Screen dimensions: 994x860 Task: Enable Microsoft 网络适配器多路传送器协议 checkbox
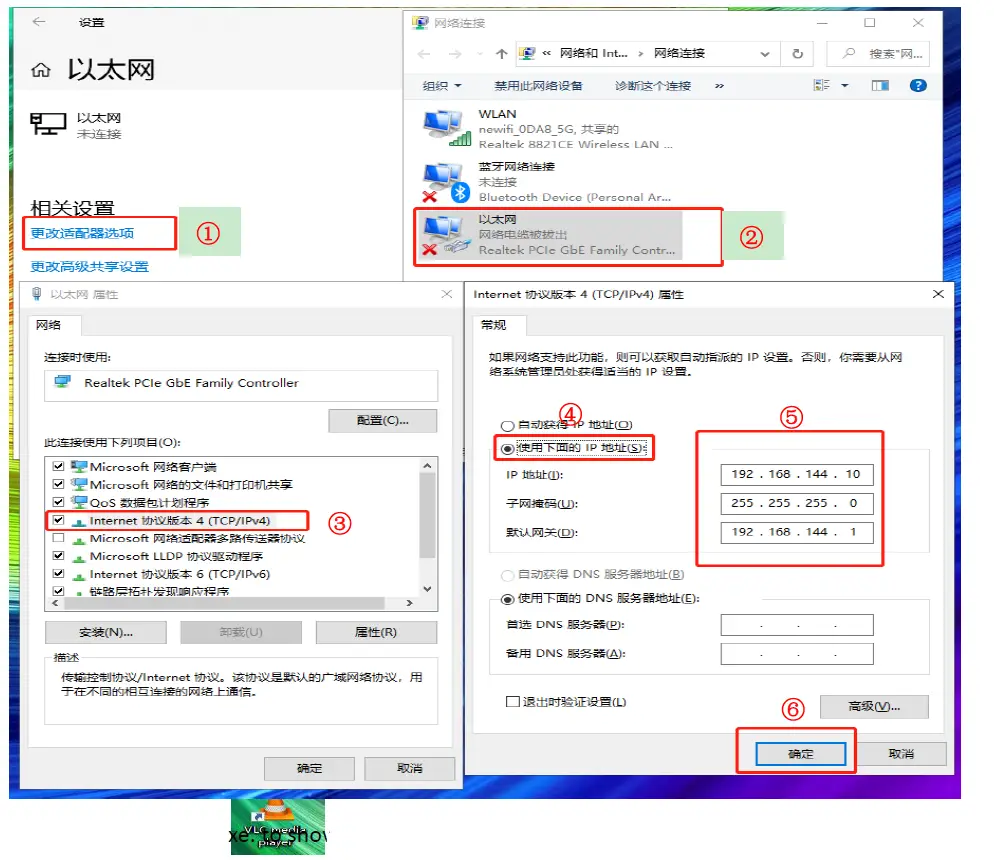[x=58, y=538]
